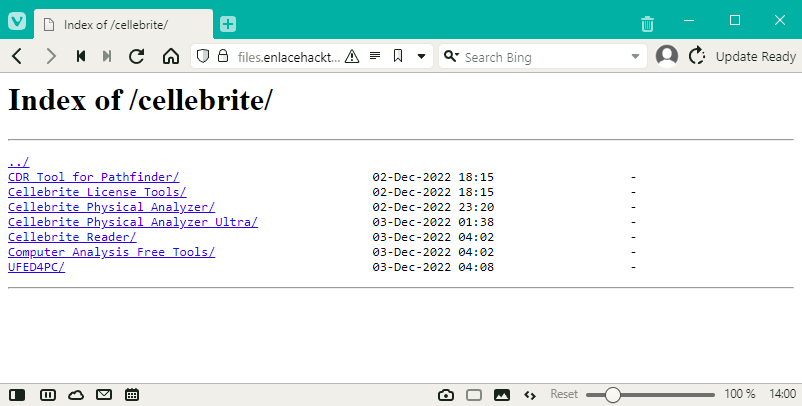This screenshot has width=802, height=406.
Task: Go back to the previous page
Action: (17, 56)
